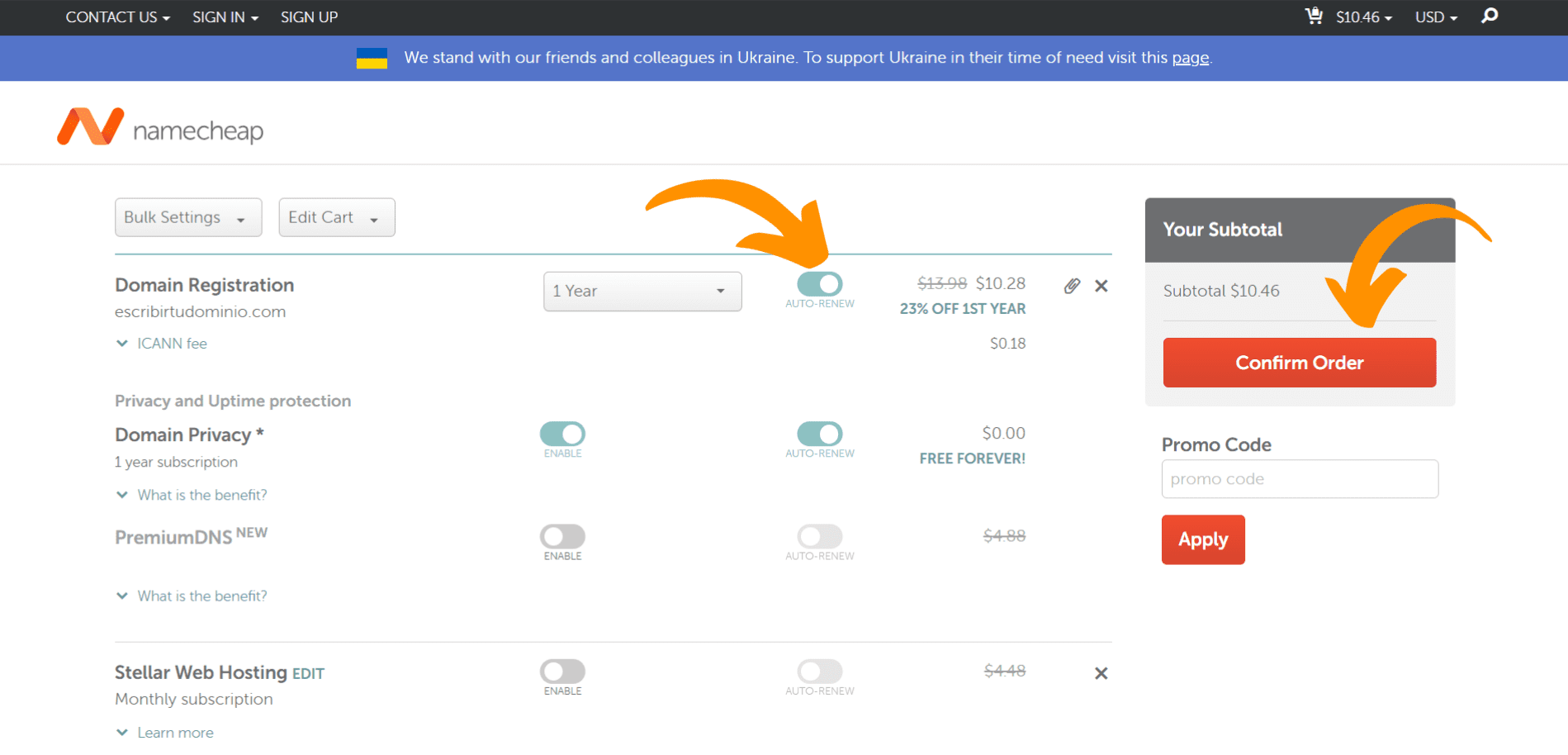This screenshot has width=1568, height=755.
Task: Click the $0.00 Domain Privacy price
Action: pos(1003,434)
